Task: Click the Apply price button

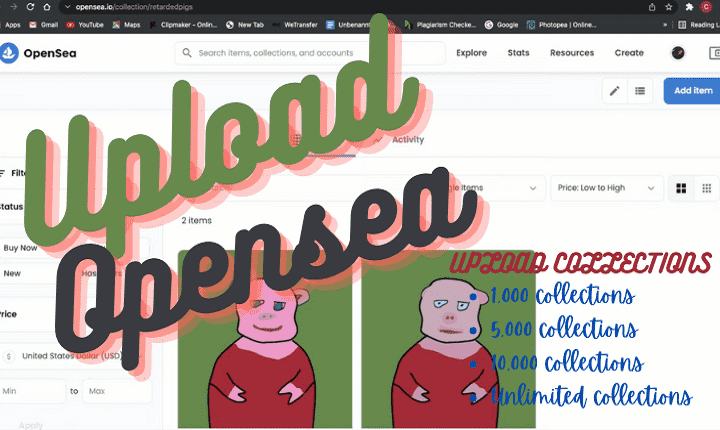Action: 31,425
